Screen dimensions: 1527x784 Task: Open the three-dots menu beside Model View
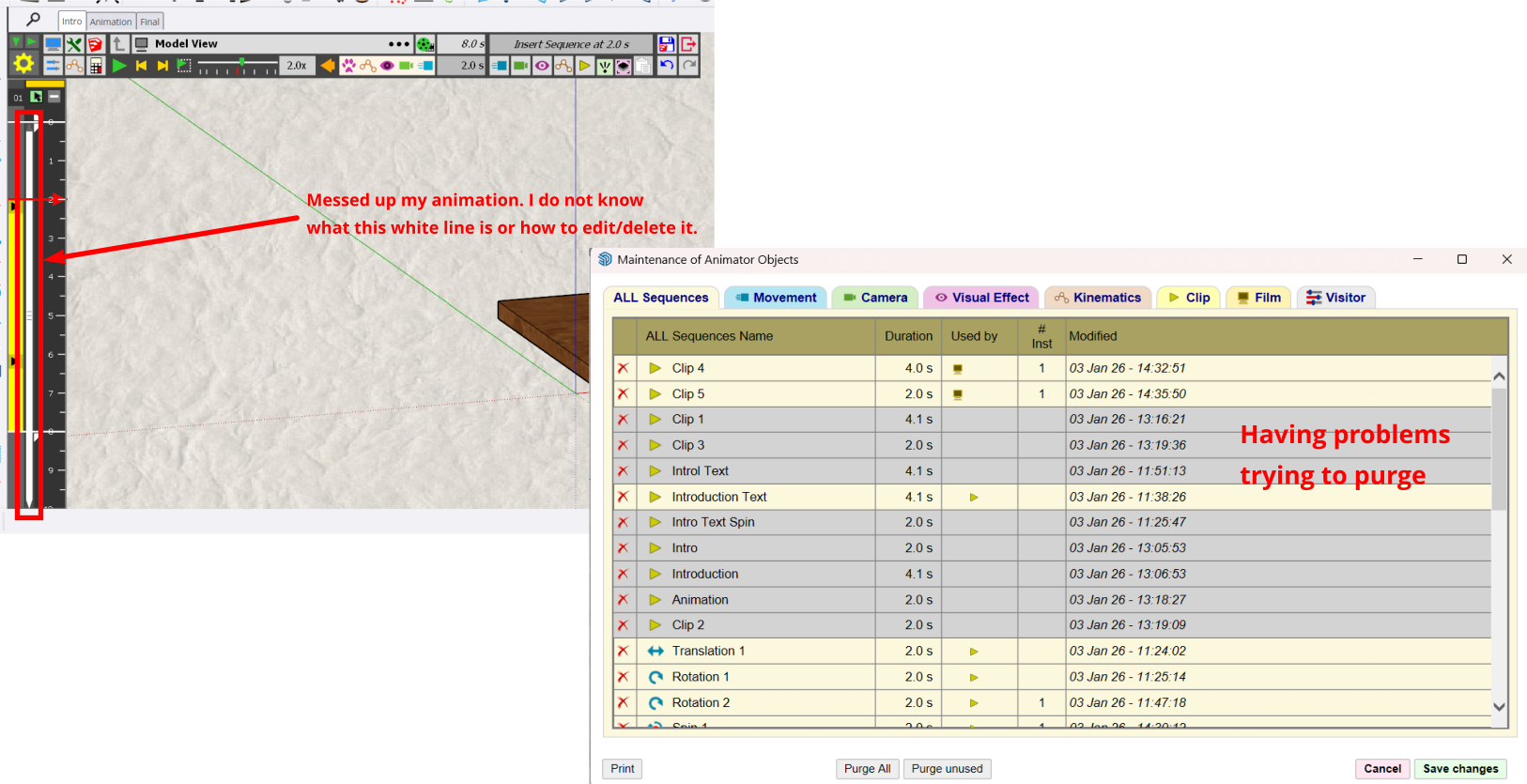coord(399,44)
